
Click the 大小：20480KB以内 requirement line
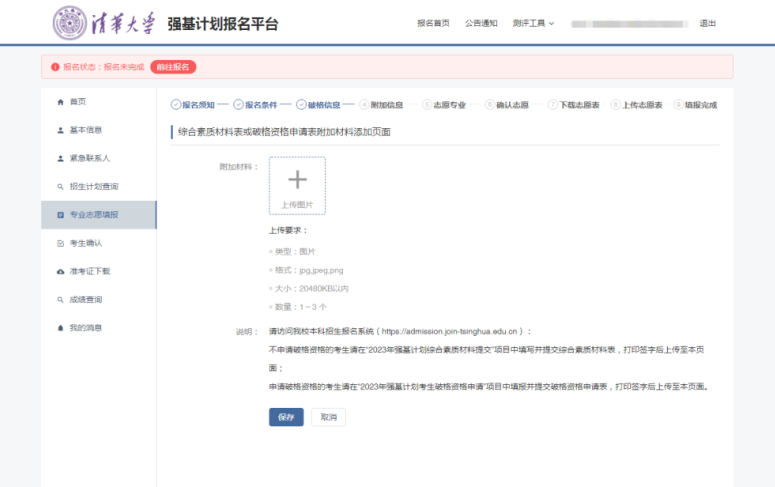[x=311, y=288]
